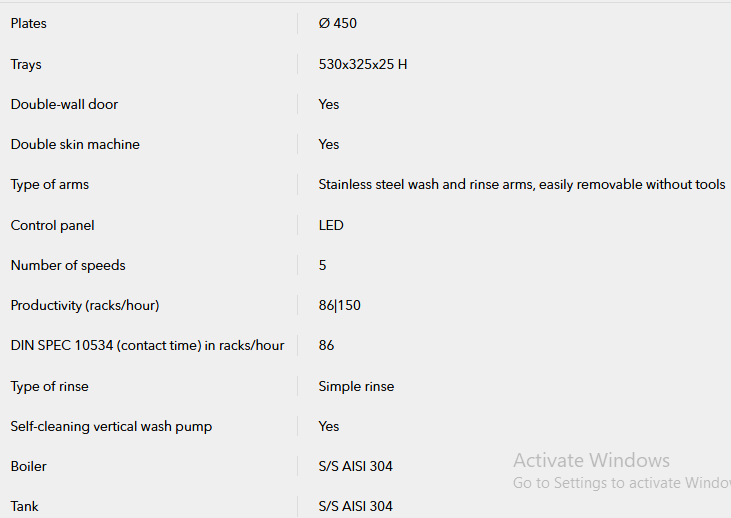Select the Control panel label
731x518 pixels.
point(52,226)
